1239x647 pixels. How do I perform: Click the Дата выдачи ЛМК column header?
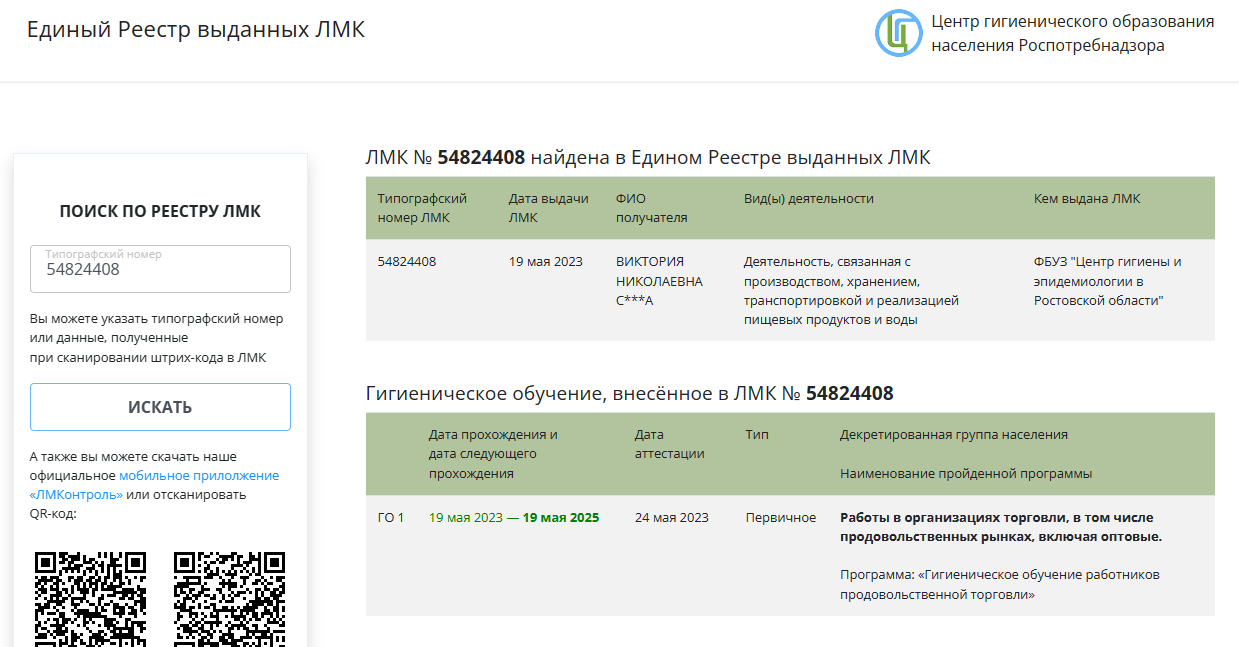coord(548,208)
